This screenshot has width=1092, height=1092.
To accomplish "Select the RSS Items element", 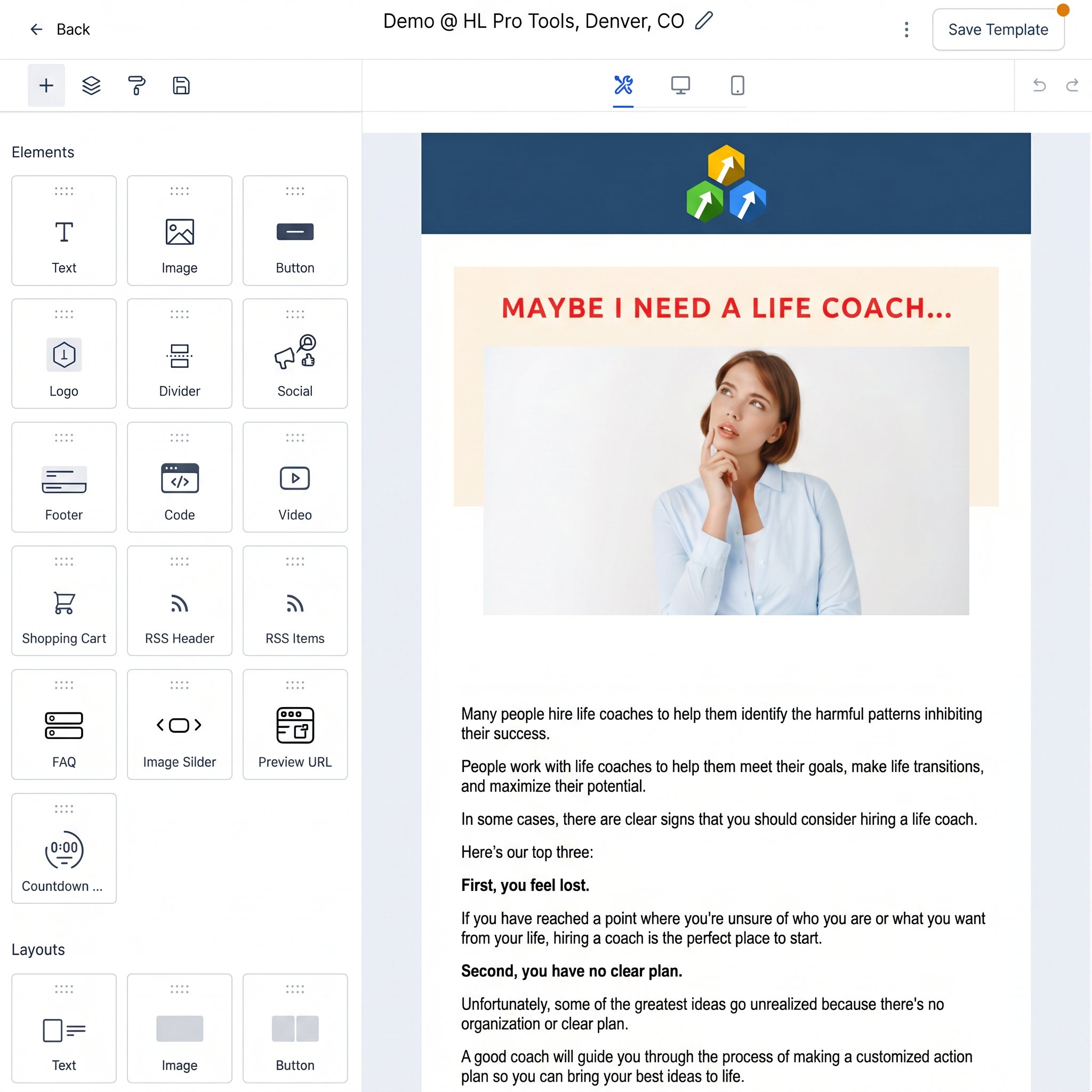I will 295,601.
